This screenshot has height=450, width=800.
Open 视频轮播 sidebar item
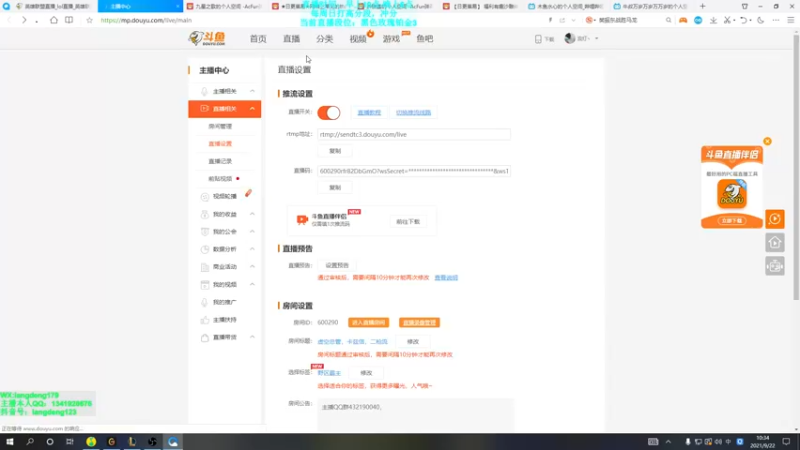coord(224,196)
